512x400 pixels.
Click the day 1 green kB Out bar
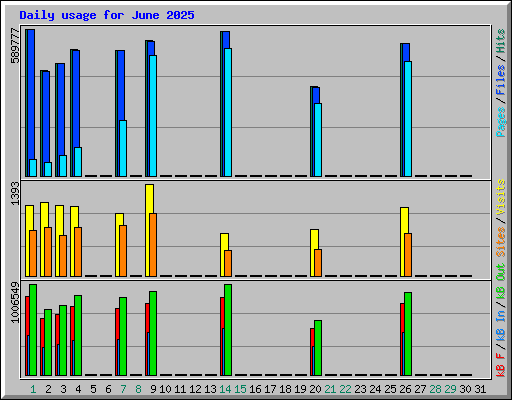(x=33, y=330)
